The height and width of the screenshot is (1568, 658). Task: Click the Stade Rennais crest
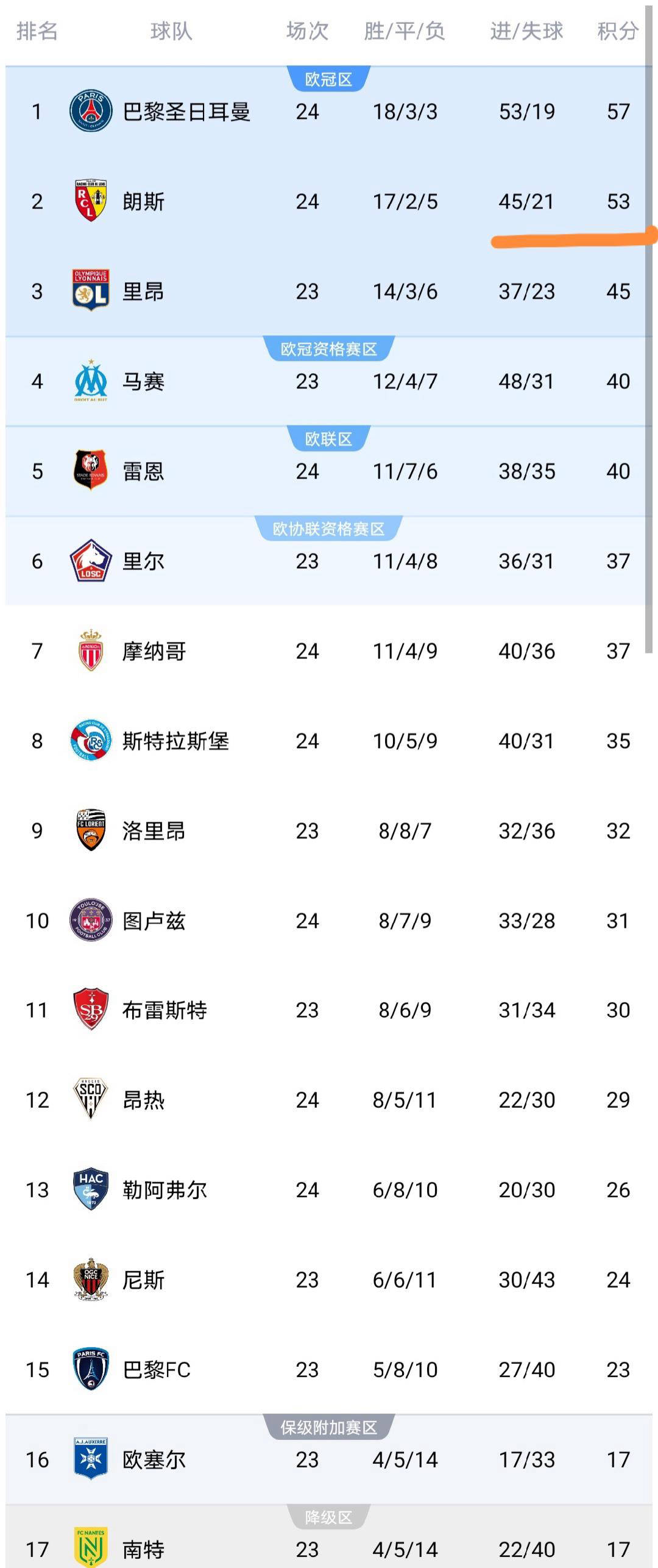click(x=91, y=471)
